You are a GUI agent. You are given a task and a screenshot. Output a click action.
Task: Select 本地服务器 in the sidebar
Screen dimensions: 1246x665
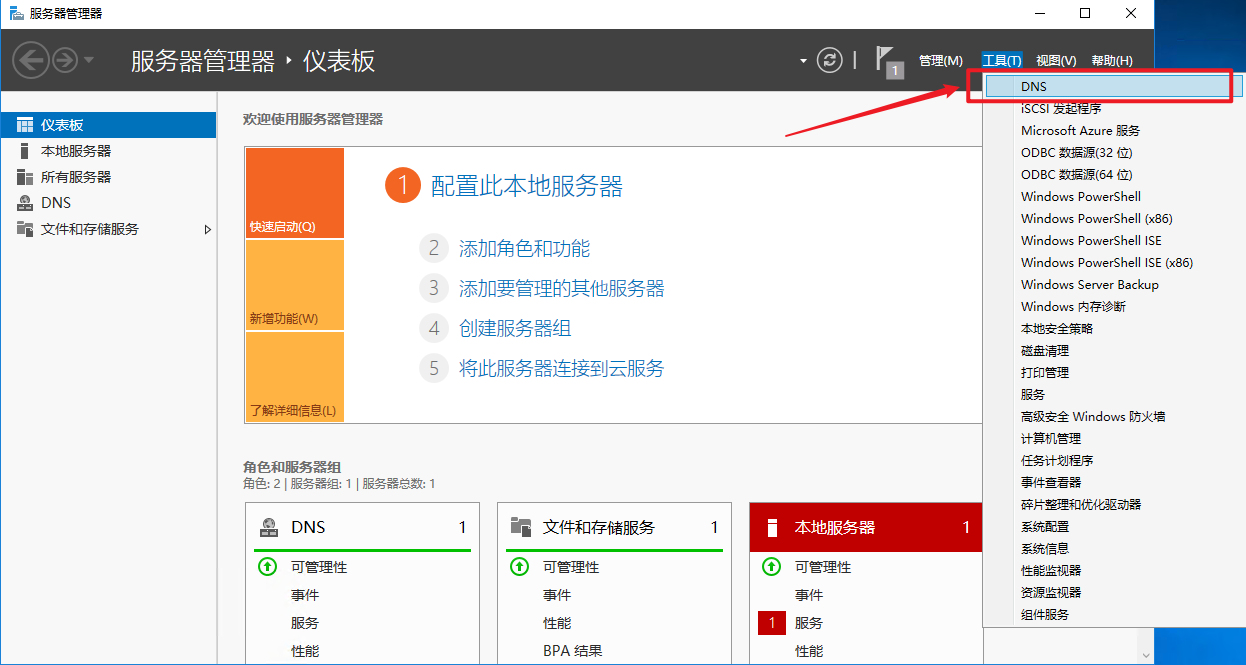108,151
